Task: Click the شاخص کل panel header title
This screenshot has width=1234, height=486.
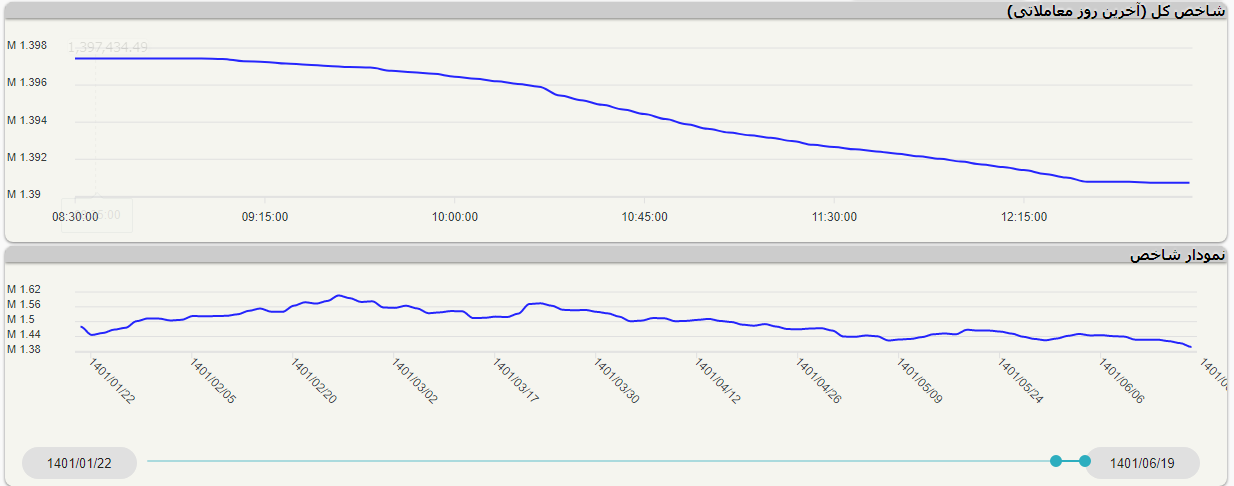Action: (x=1115, y=11)
